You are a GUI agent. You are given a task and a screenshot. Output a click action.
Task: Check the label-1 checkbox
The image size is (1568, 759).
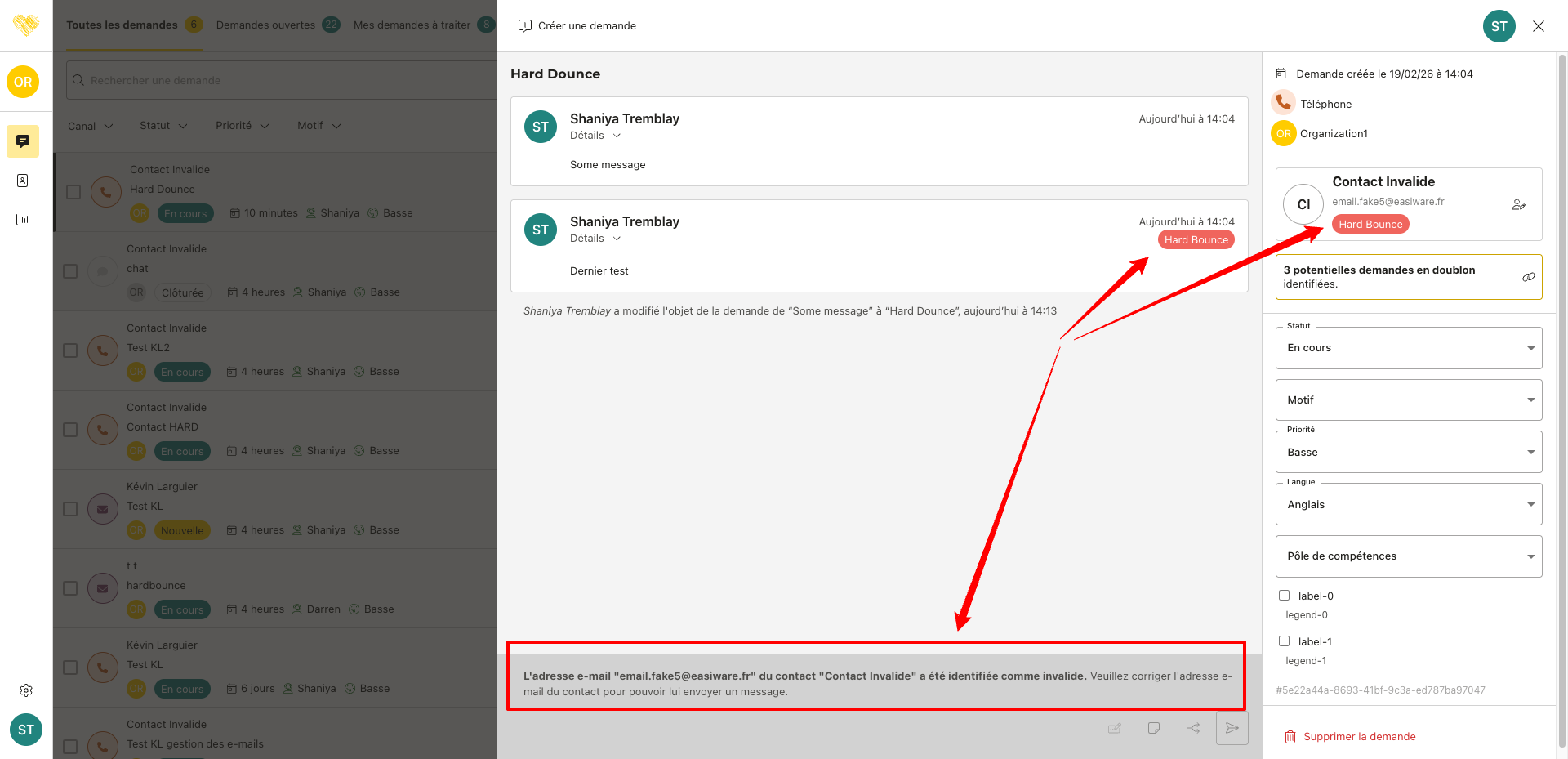click(x=1284, y=641)
